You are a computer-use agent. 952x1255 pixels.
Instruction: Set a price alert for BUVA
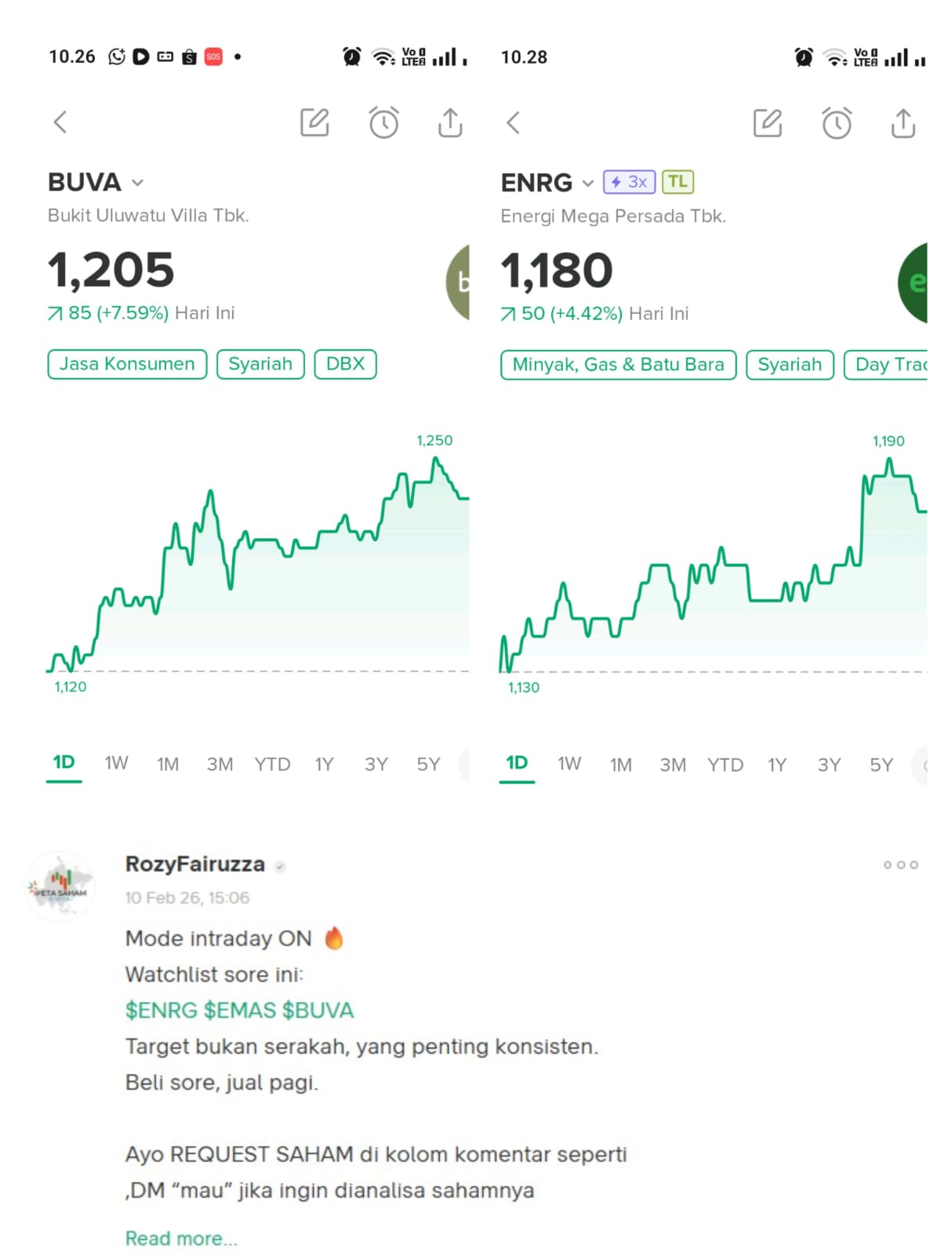coord(383,122)
